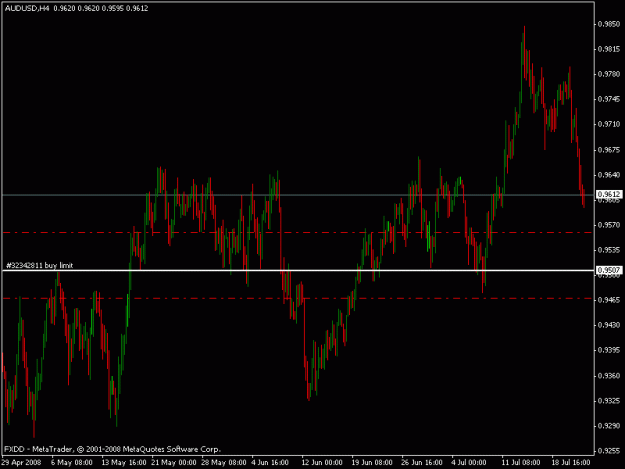Click the 0.9640 price axis label

pos(609,175)
